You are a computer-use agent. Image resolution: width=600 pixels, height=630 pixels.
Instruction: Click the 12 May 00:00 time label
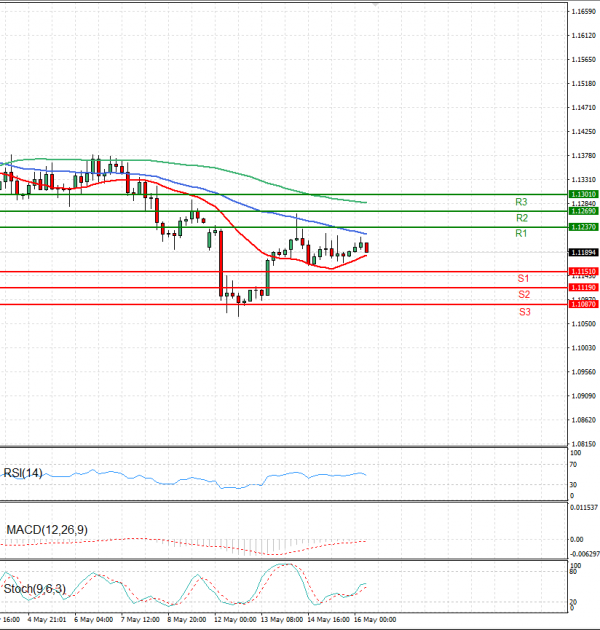(x=235, y=620)
